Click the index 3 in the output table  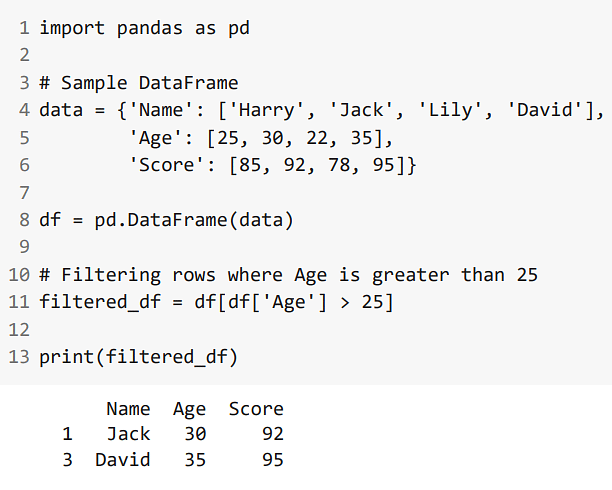point(67,460)
